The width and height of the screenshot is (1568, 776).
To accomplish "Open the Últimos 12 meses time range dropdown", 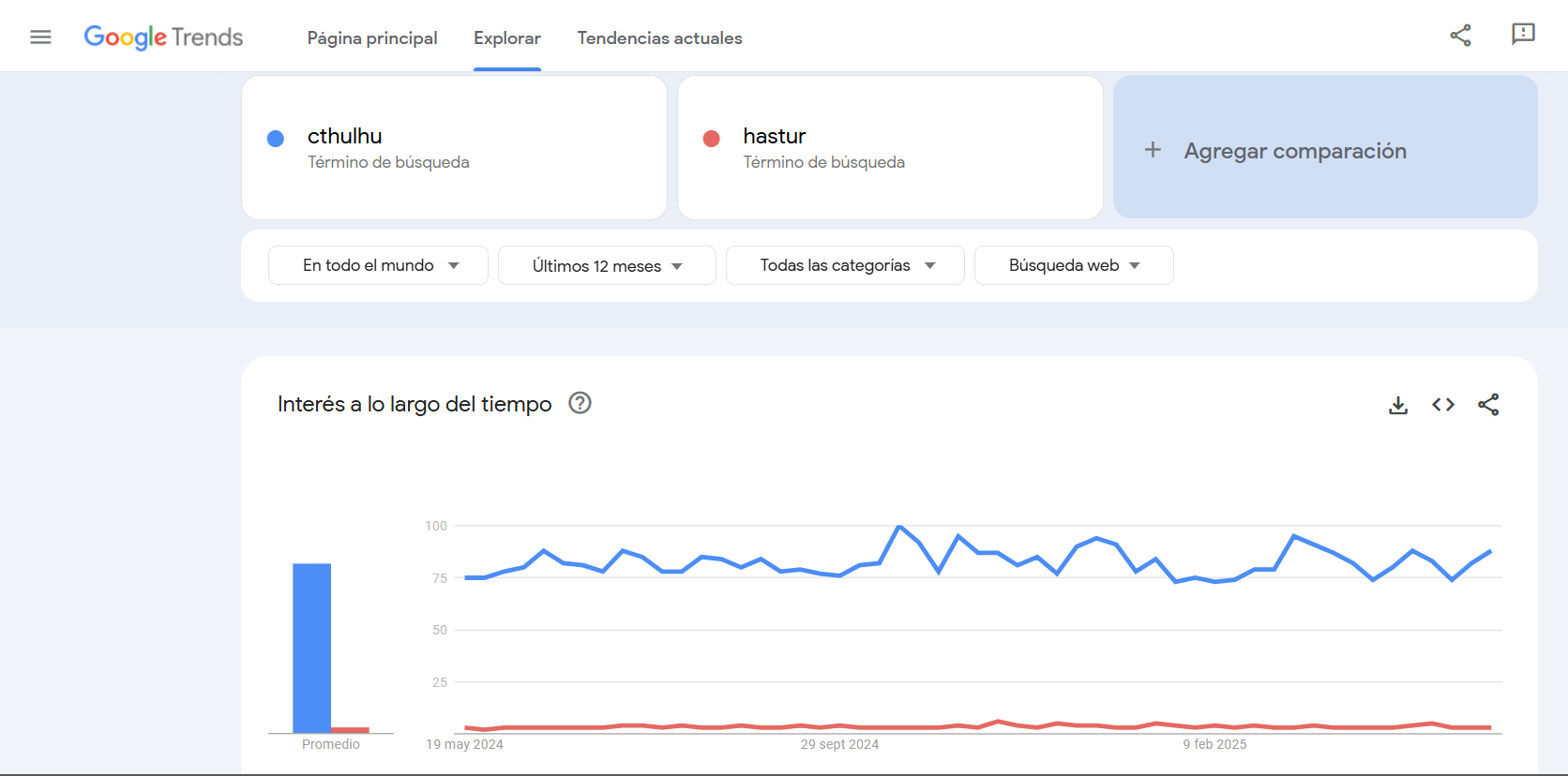I will pyautogui.click(x=607, y=265).
